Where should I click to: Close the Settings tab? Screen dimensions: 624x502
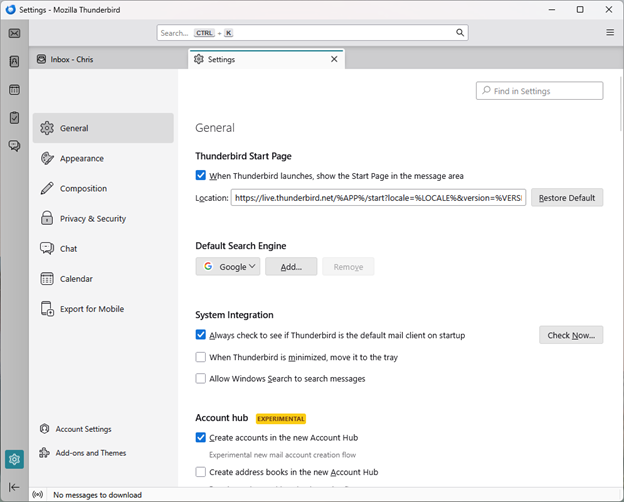coord(334,59)
